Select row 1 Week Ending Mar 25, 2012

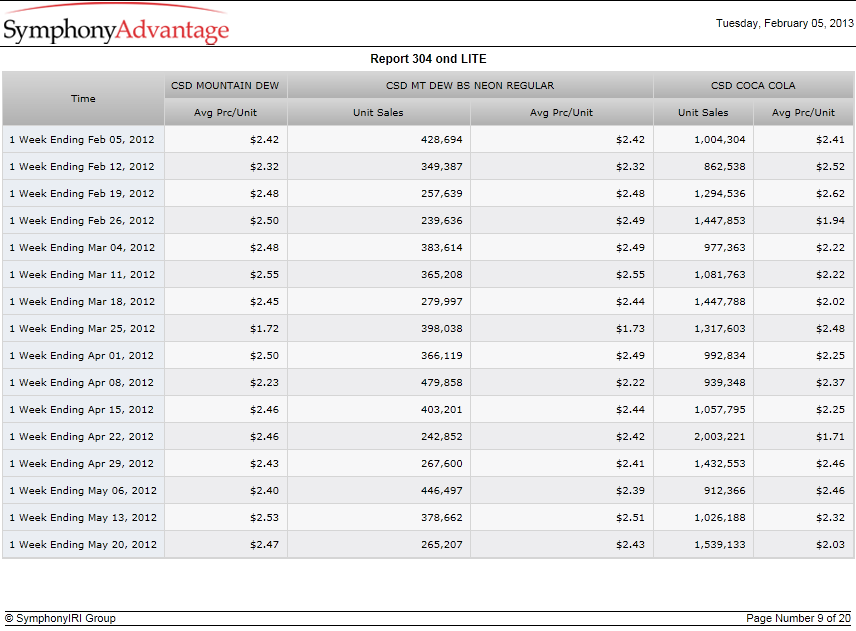428,329
